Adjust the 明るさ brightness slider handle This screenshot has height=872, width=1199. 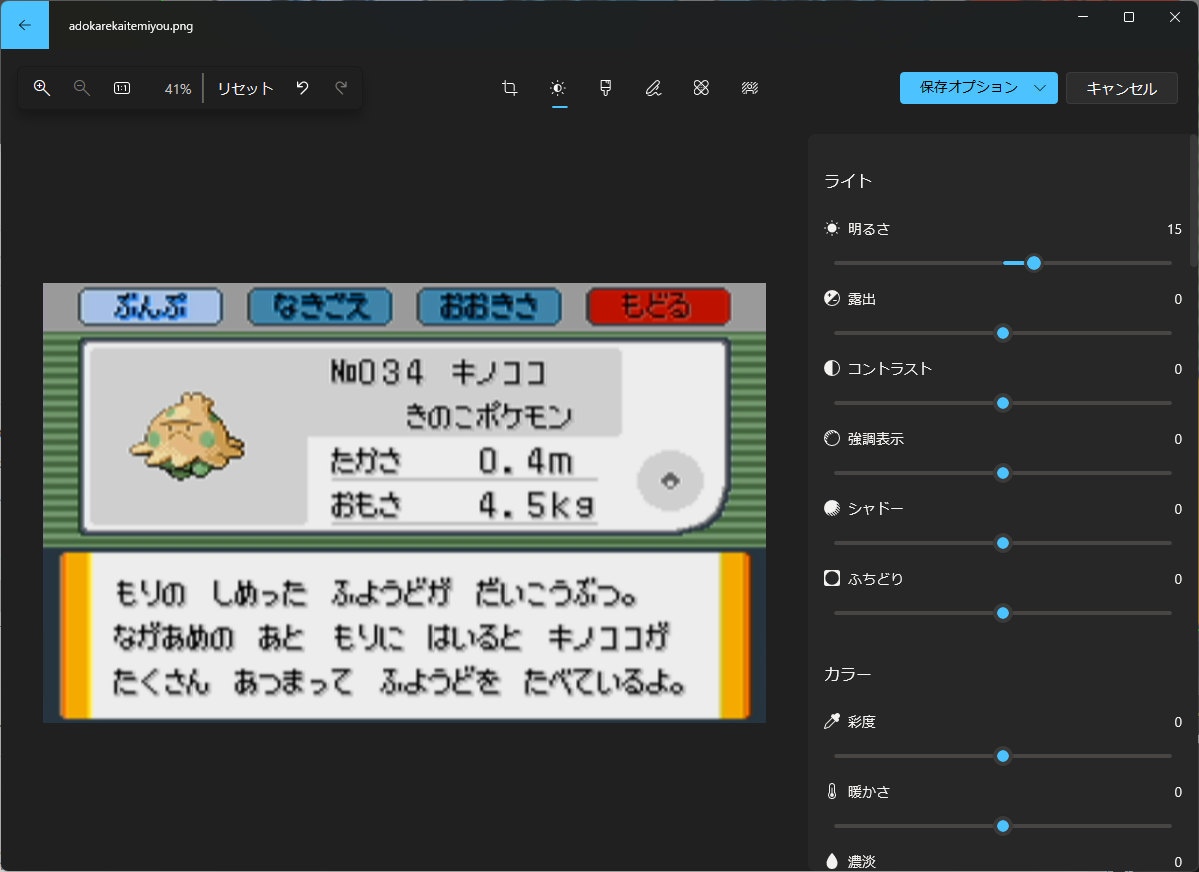click(1034, 263)
